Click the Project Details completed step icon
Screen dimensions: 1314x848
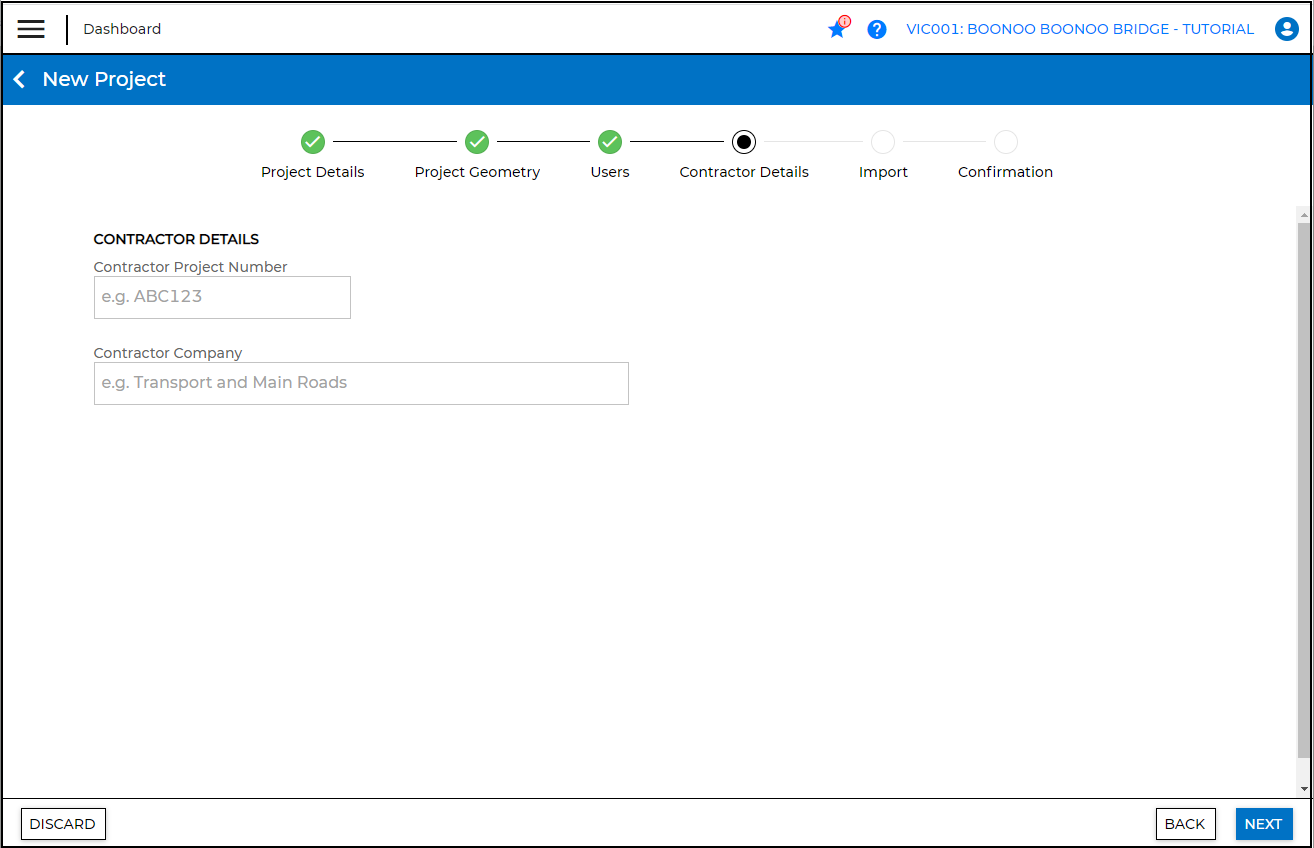point(313,142)
